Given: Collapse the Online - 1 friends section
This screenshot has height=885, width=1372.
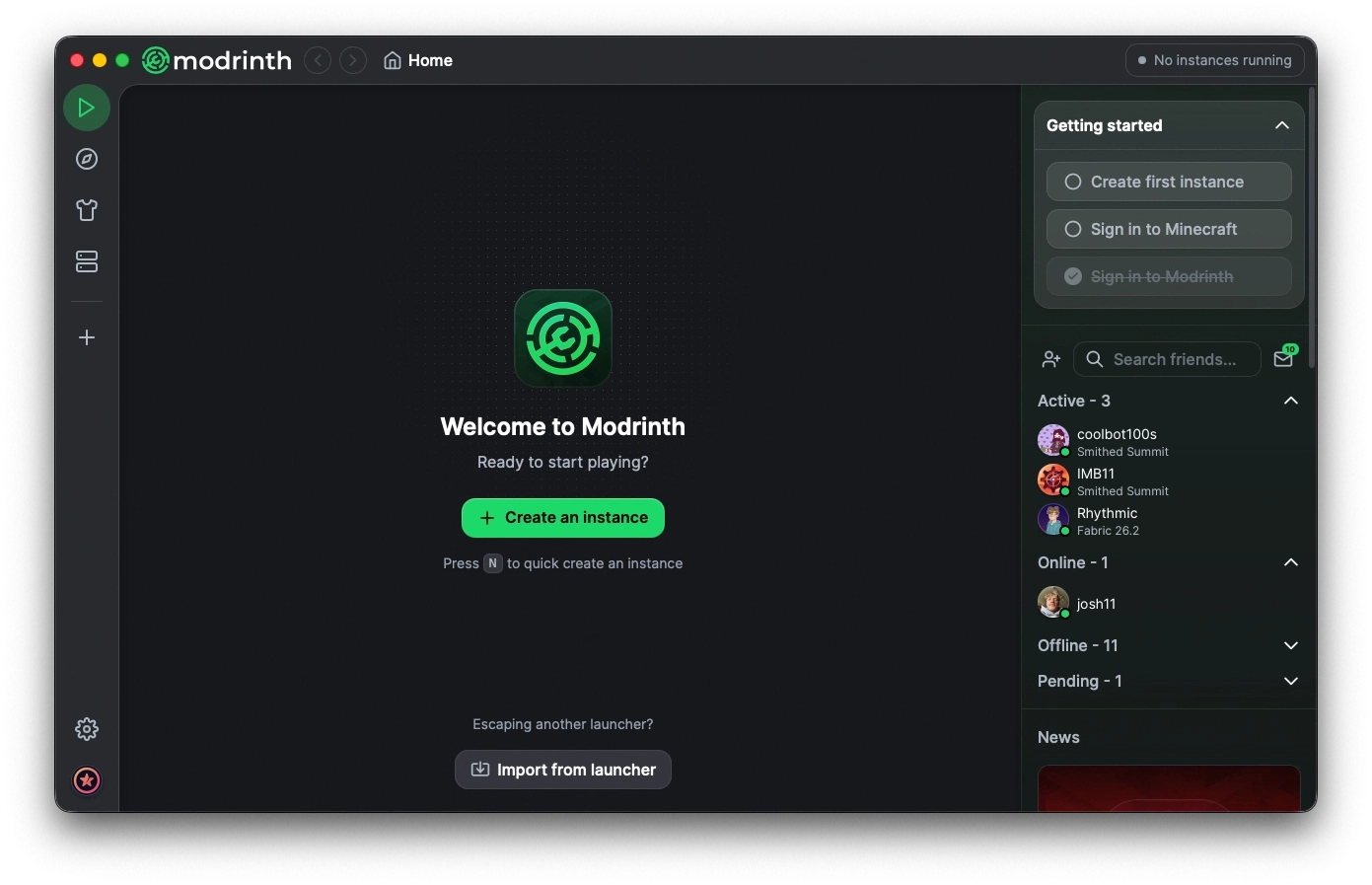Looking at the screenshot, I should coord(1291,562).
